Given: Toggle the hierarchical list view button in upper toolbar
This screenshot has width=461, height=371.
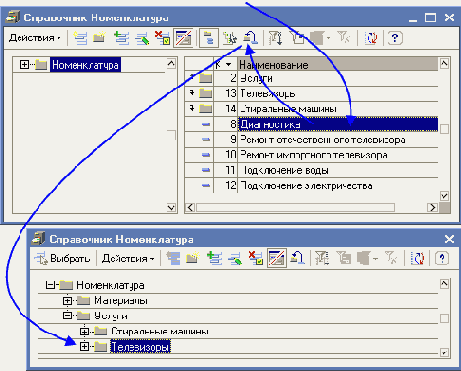Looking at the screenshot, I should (209, 38).
